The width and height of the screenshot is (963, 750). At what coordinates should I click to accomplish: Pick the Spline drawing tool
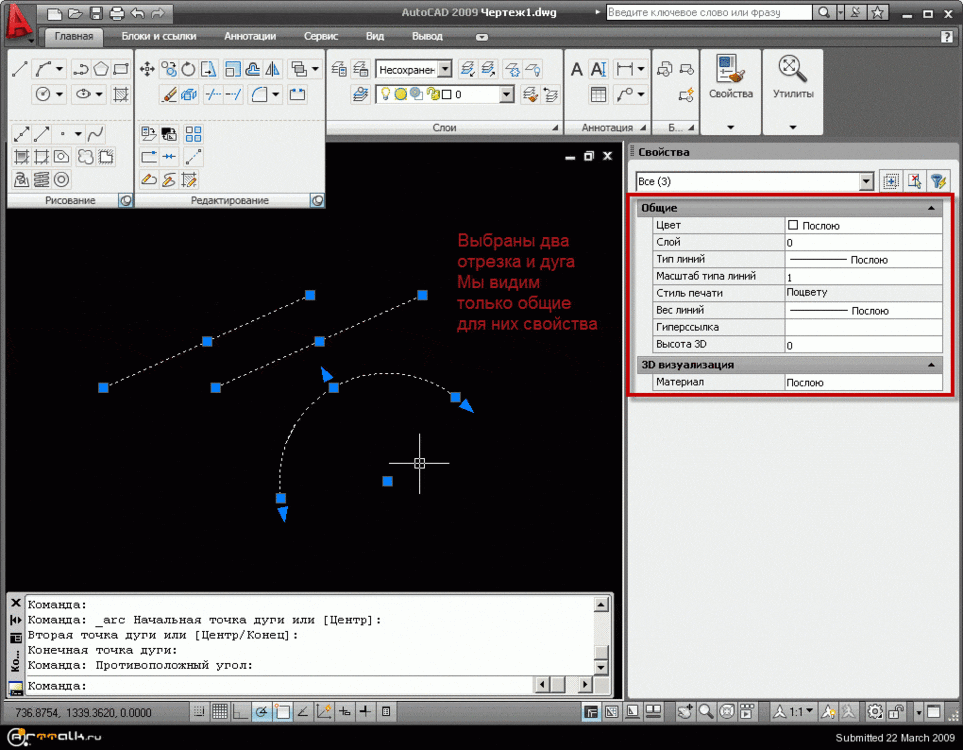95,133
